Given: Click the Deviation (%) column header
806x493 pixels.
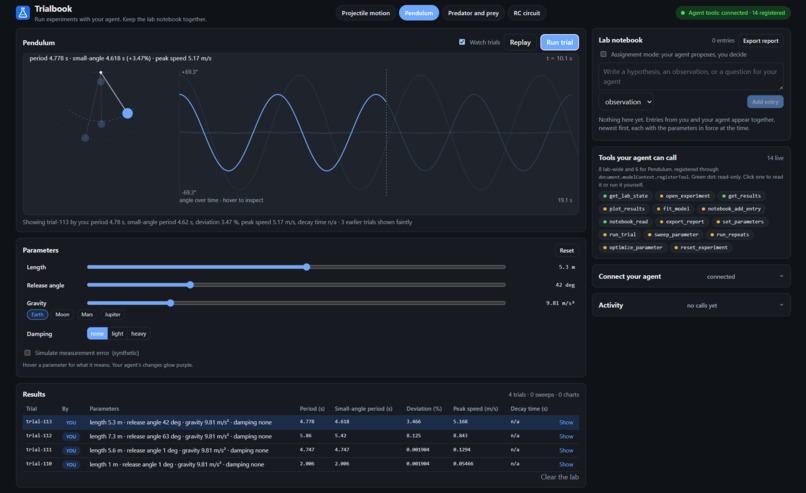Looking at the screenshot, I should [424, 409].
